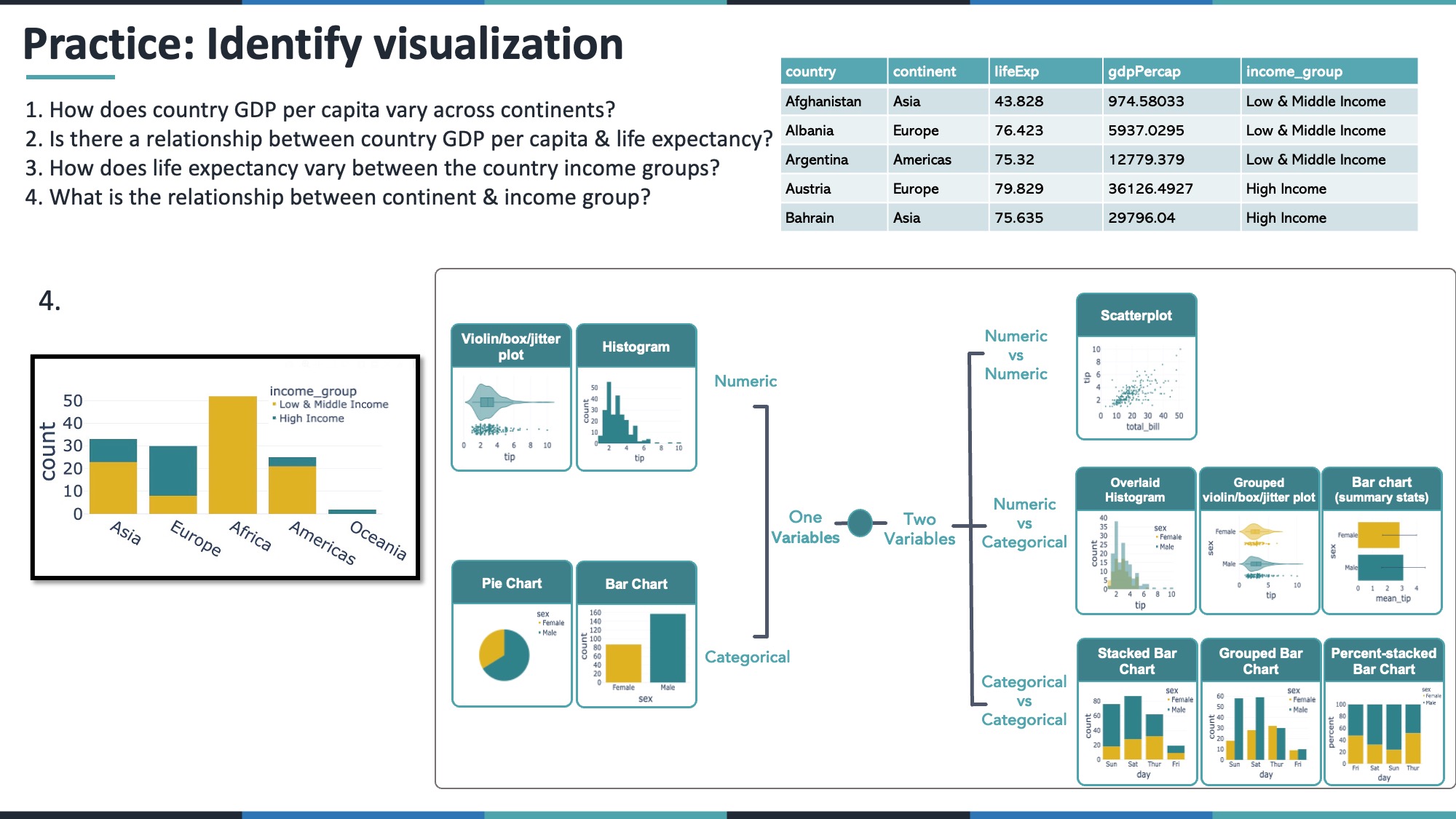Click the gdpPercap value 29796.04
The width and height of the screenshot is (1456, 819).
(1142, 218)
